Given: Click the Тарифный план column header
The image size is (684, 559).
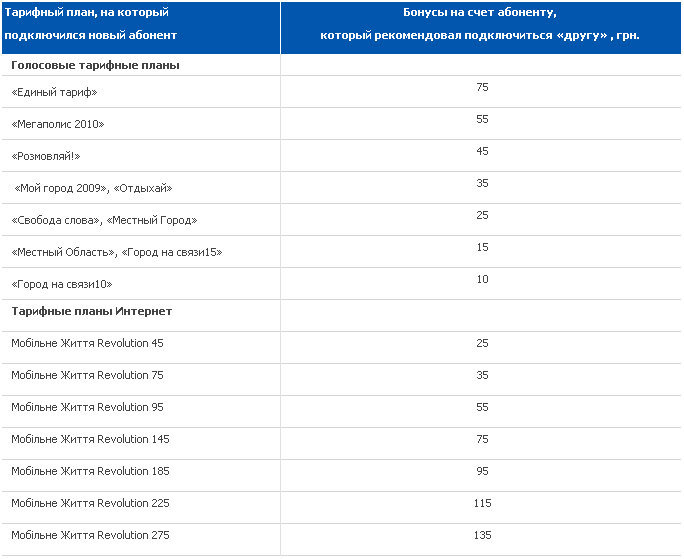Looking at the screenshot, I should pyautogui.click(x=90, y=24).
